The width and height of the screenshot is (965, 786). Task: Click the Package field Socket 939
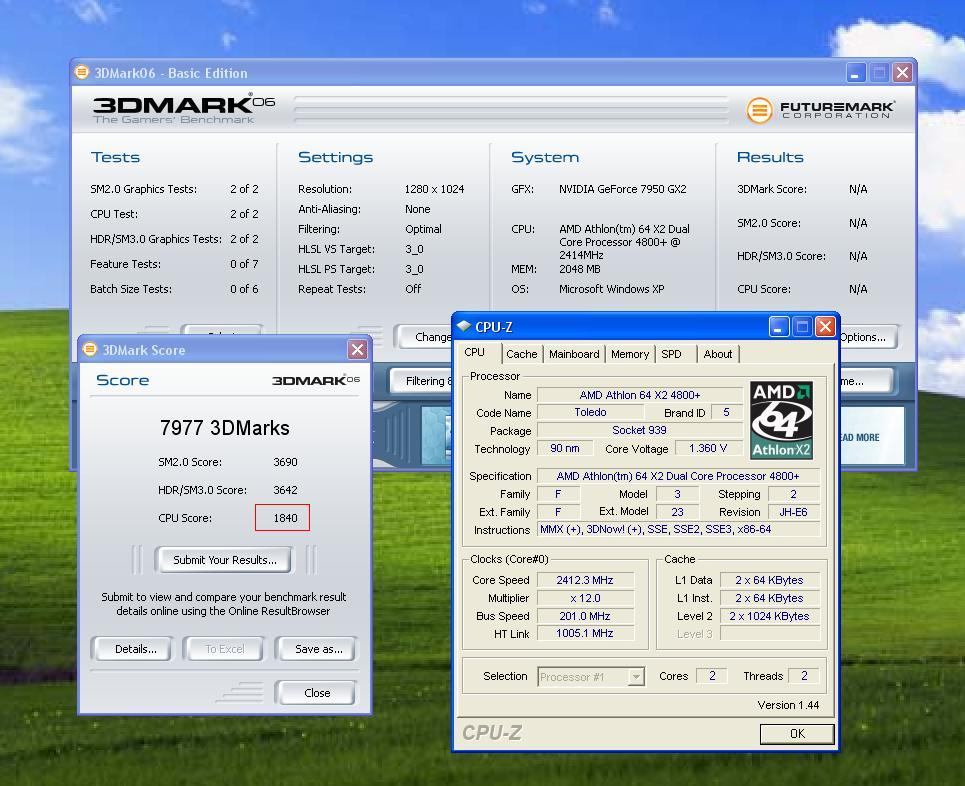click(639, 430)
